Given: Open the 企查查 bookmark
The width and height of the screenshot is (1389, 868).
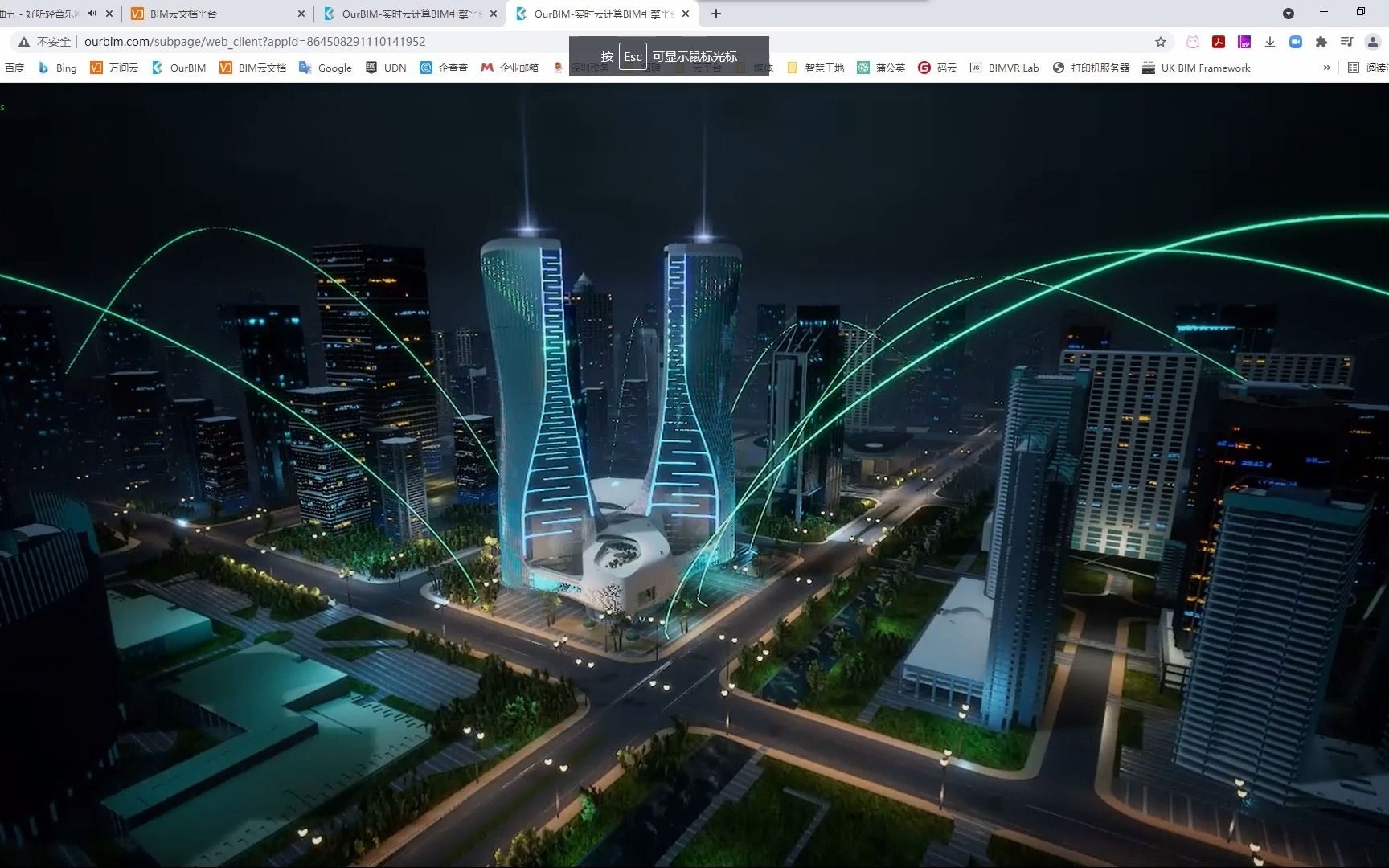Looking at the screenshot, I should coord(444,68).
